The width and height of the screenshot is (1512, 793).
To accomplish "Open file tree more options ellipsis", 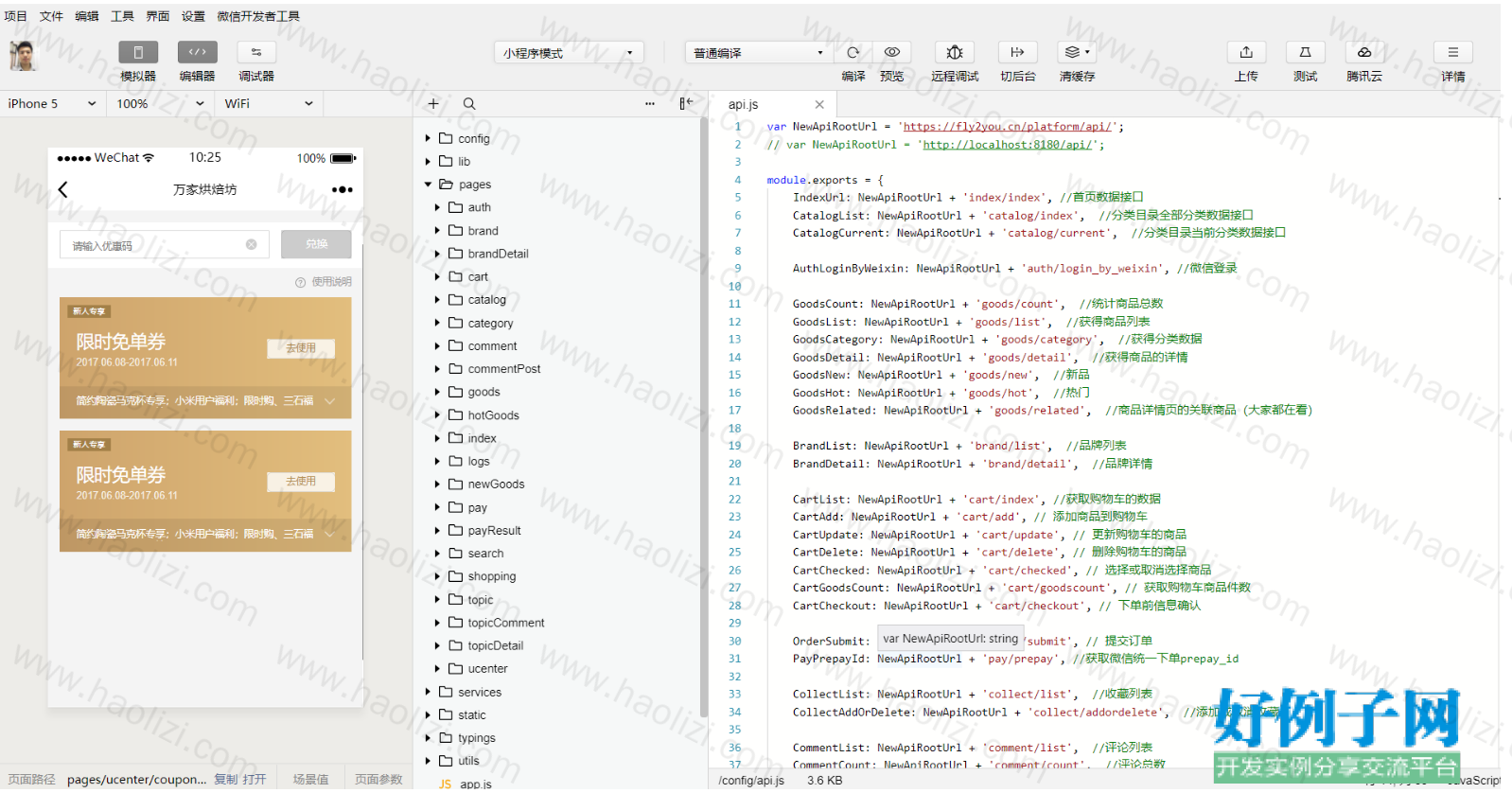I will pos(650,104).
